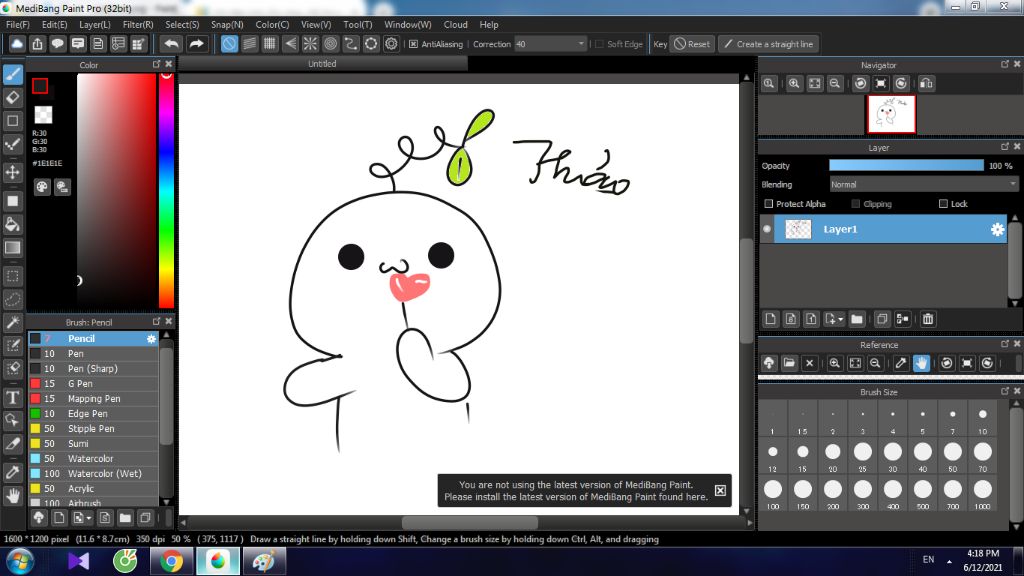Click the eyedropper icon in Reference panel
Viewport: 1024px width, 576px height.
pos(901,363)
